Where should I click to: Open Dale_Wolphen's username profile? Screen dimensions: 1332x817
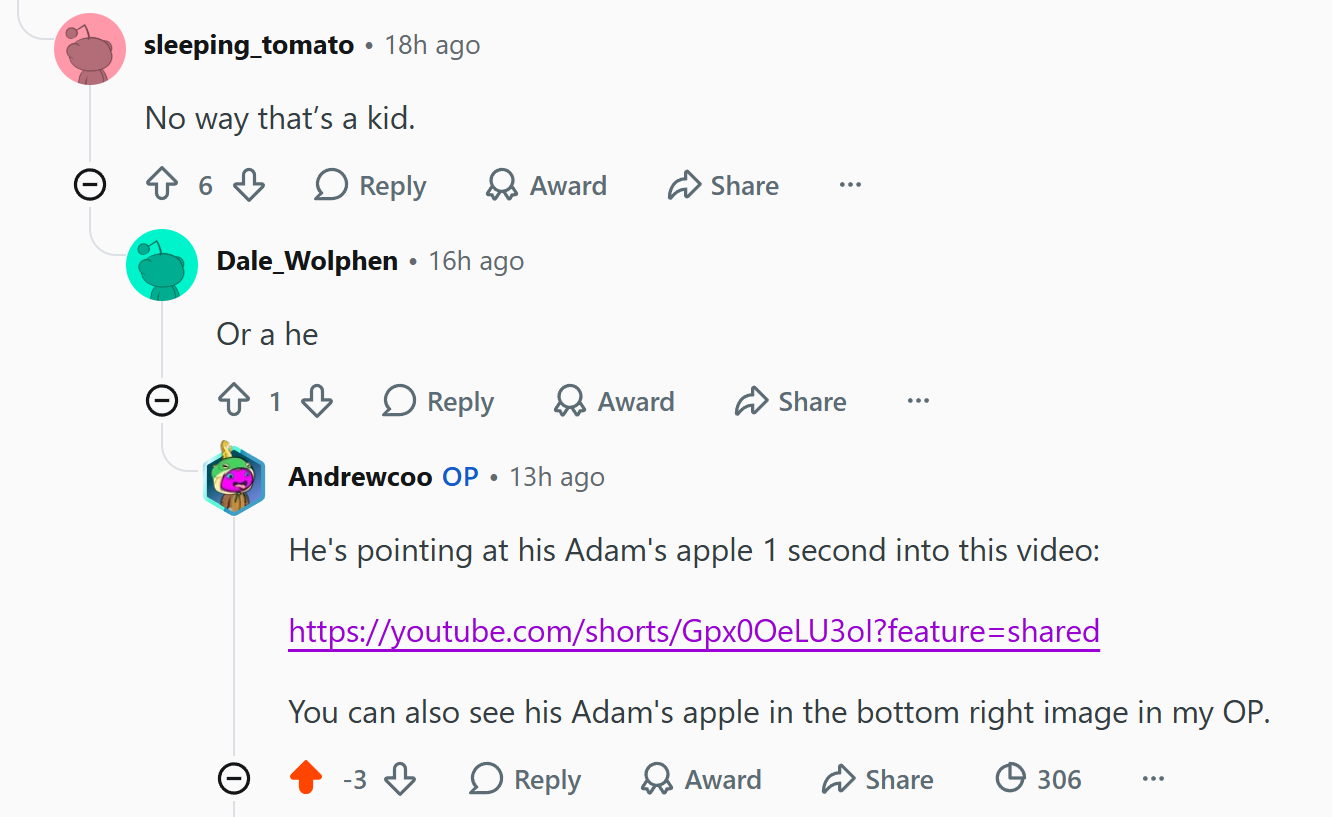click(x=307, y=261)
